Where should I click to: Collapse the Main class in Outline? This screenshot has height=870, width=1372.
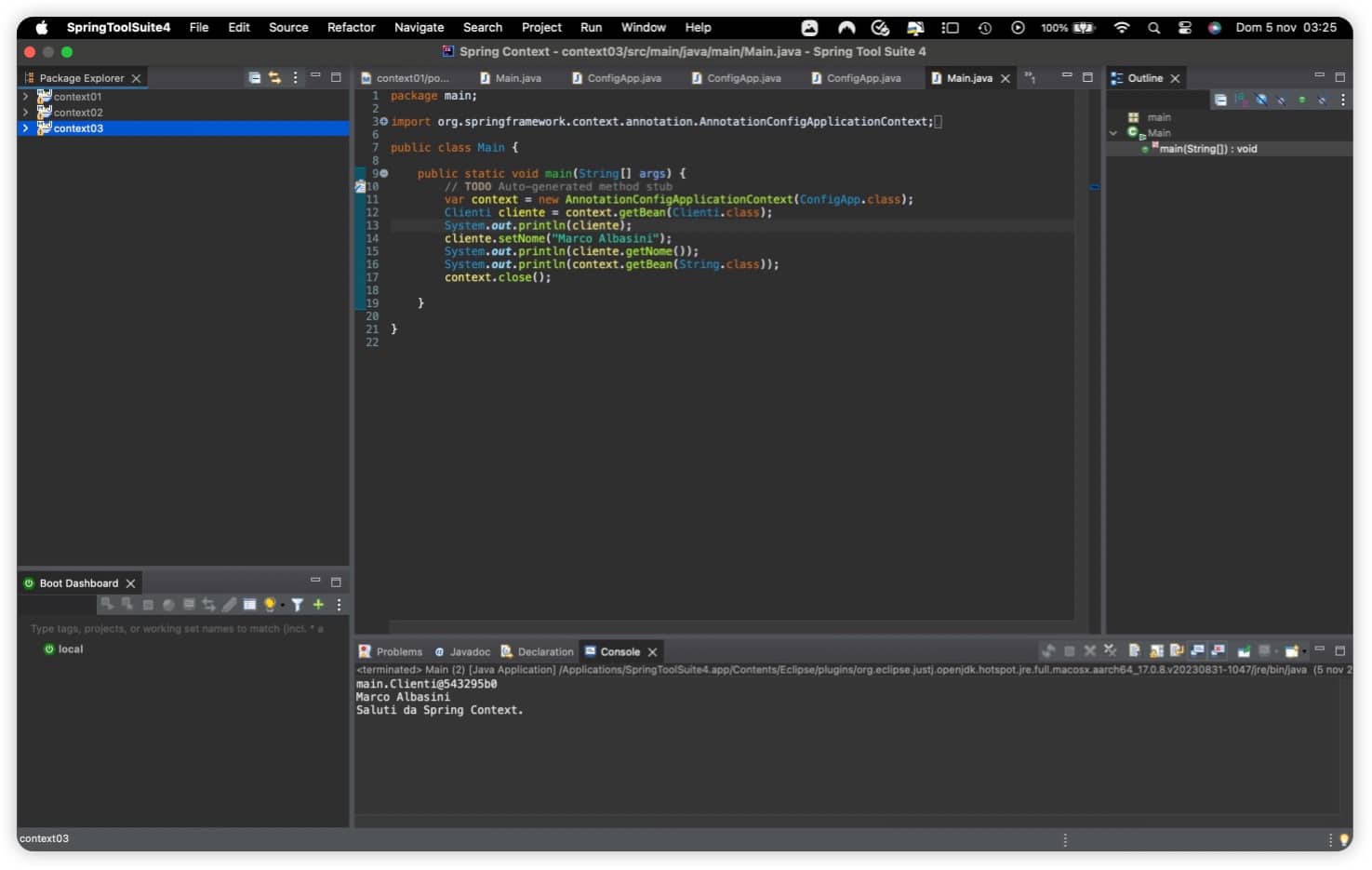point(1113,133)
